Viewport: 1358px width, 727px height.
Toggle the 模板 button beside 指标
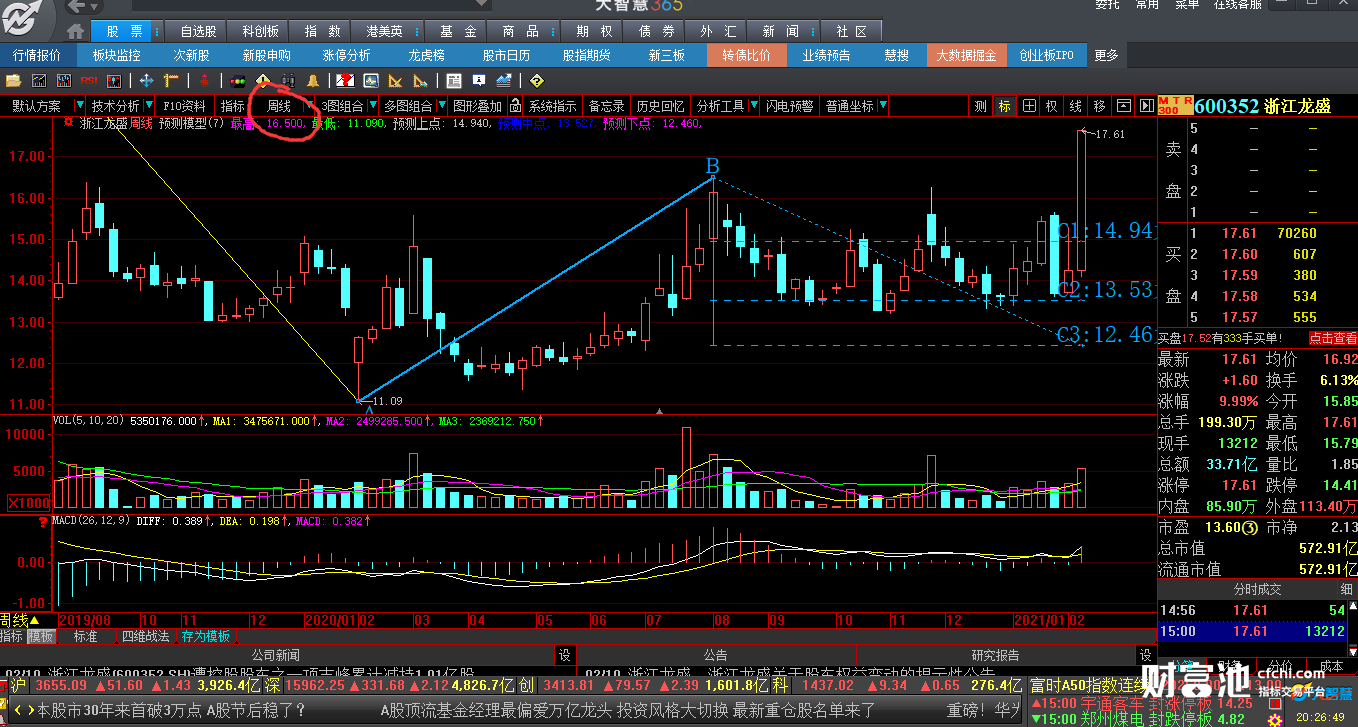coord(41,636)
